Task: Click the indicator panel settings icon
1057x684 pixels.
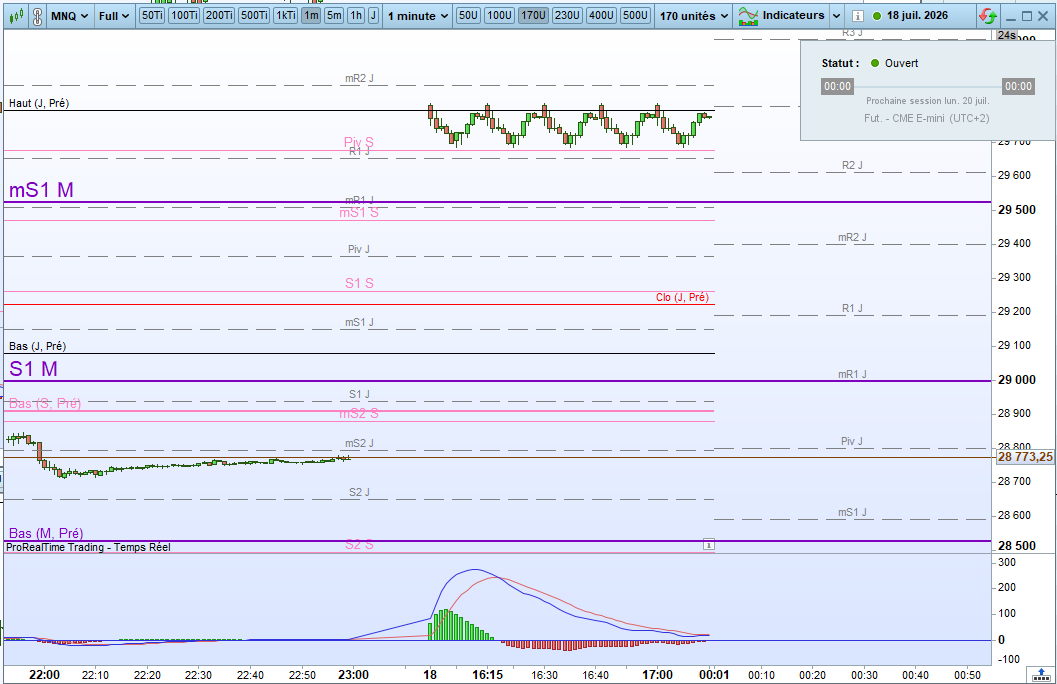Action: [708, 544]
